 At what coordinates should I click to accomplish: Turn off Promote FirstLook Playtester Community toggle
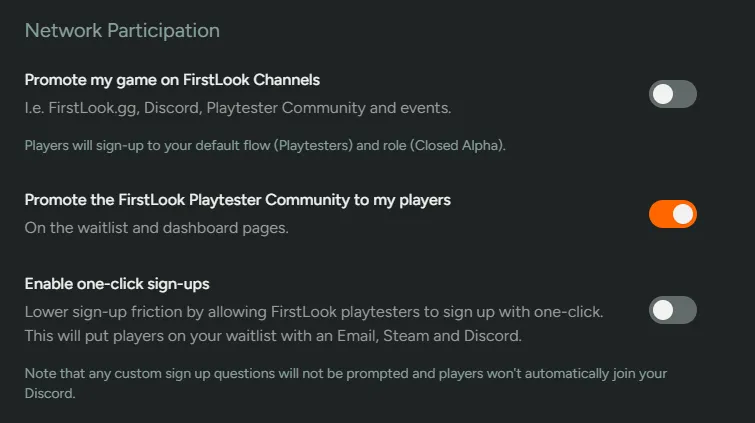tap(672, 214)
